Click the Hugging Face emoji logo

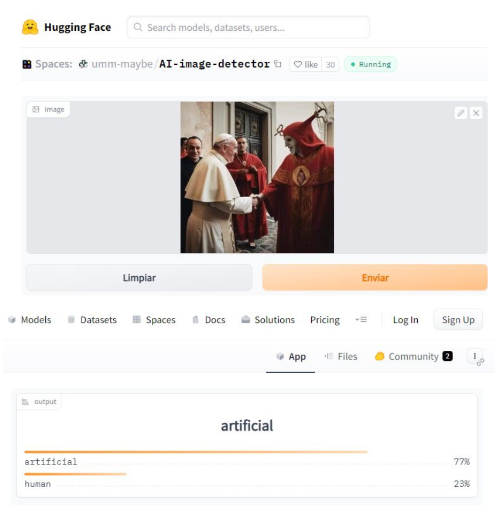point(30,27)
